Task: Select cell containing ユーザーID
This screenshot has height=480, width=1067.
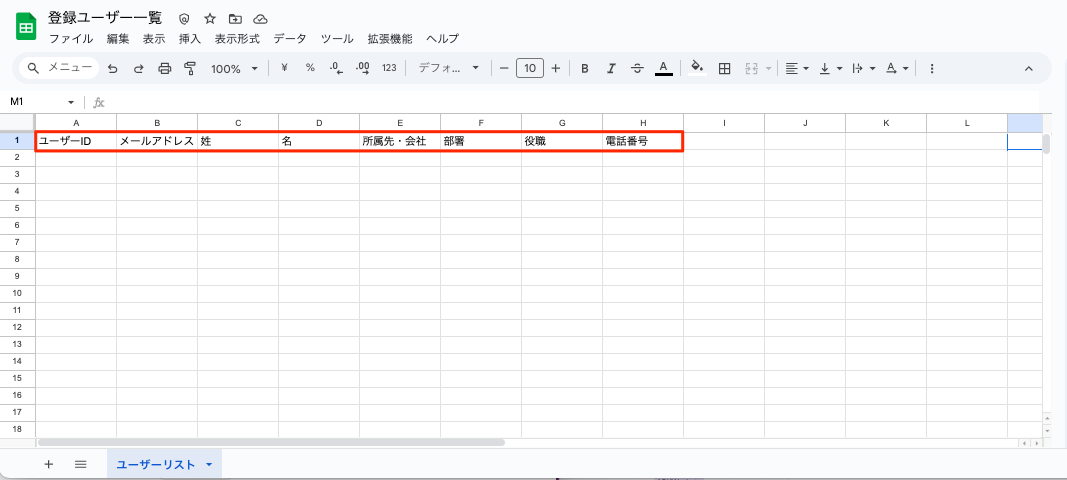Action: 76,142
